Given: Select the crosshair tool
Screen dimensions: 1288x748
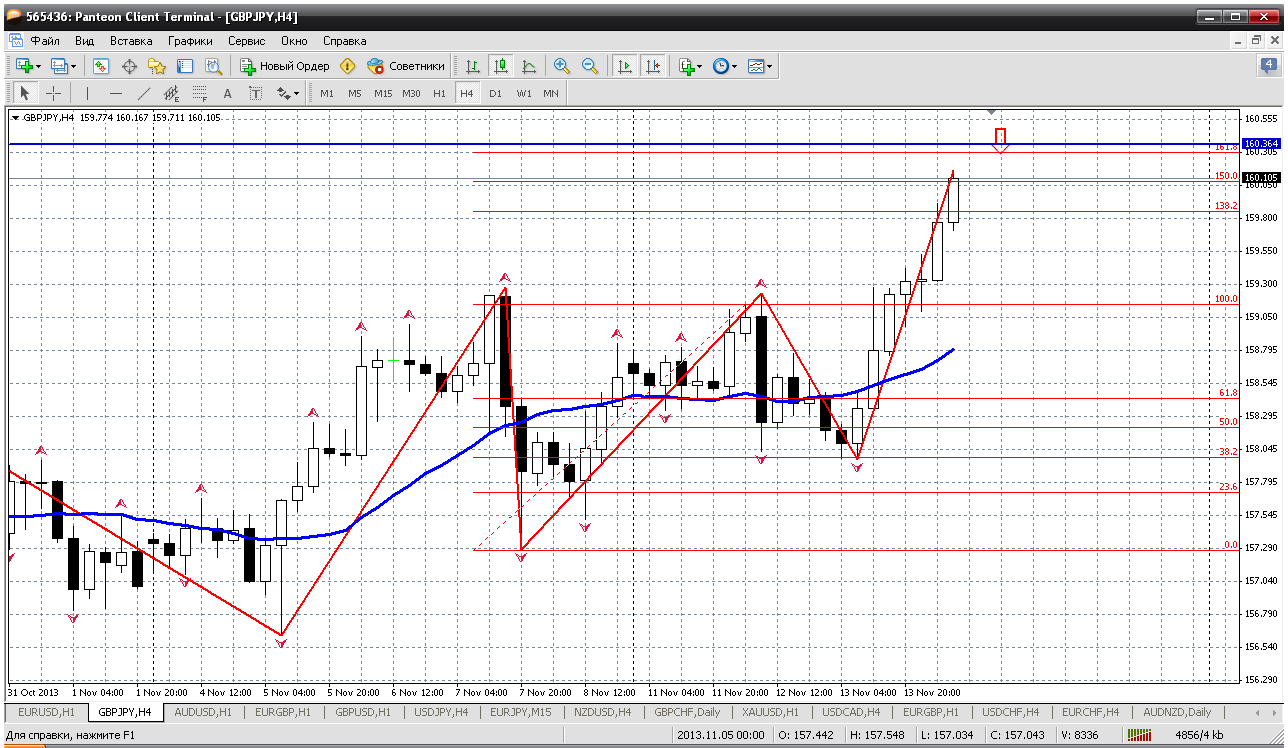Looking at the screenshot, I should tap(53, 93).
